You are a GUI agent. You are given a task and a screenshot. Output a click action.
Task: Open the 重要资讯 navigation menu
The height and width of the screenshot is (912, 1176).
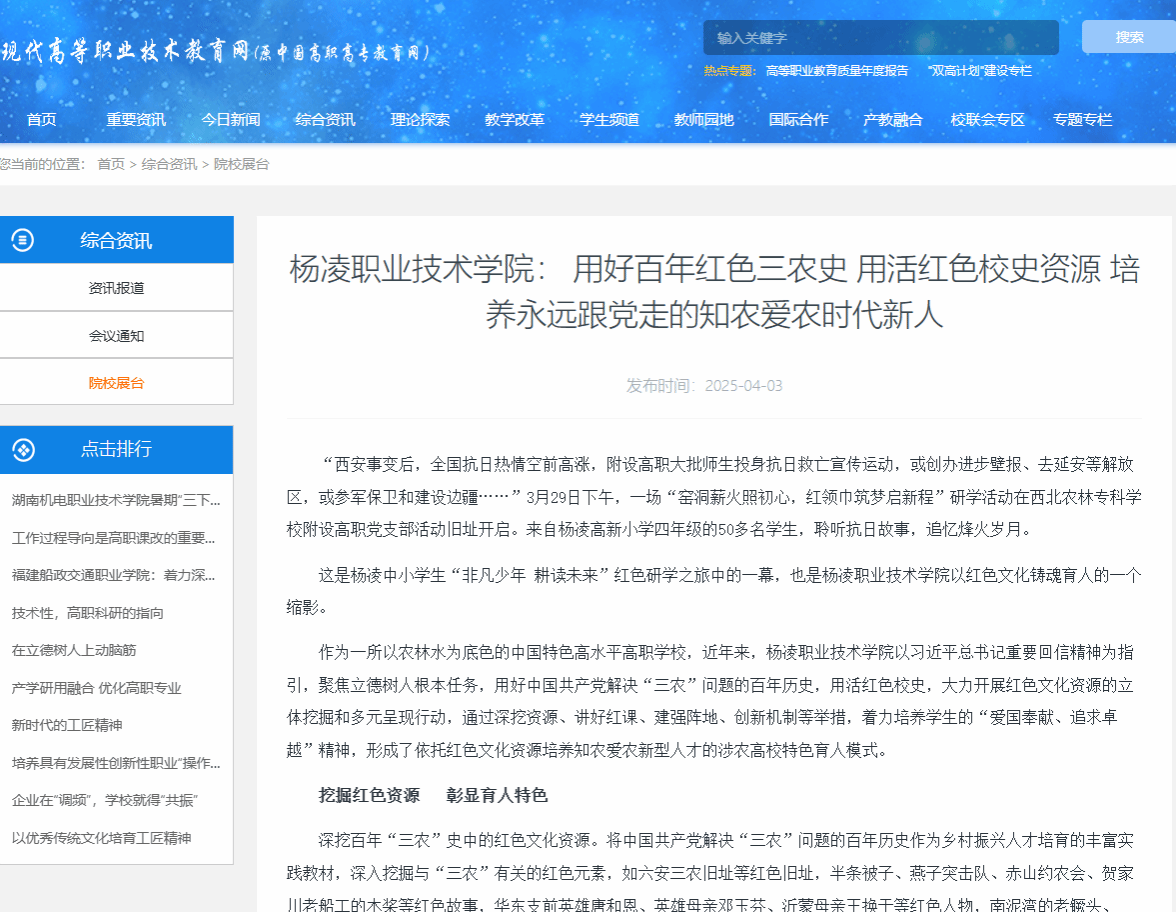136,120
